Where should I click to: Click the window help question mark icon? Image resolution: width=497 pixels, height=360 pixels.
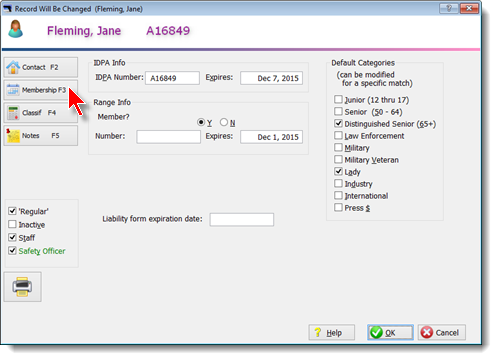[x=449, y=8]
